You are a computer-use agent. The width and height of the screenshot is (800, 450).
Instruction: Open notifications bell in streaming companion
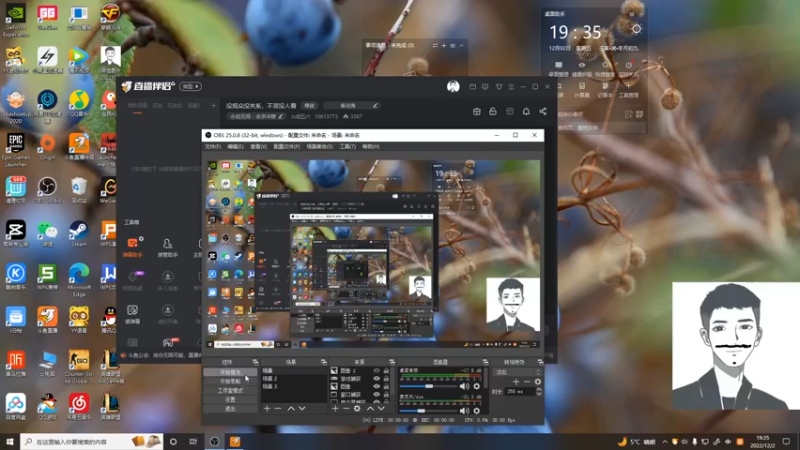pos(526,111)
